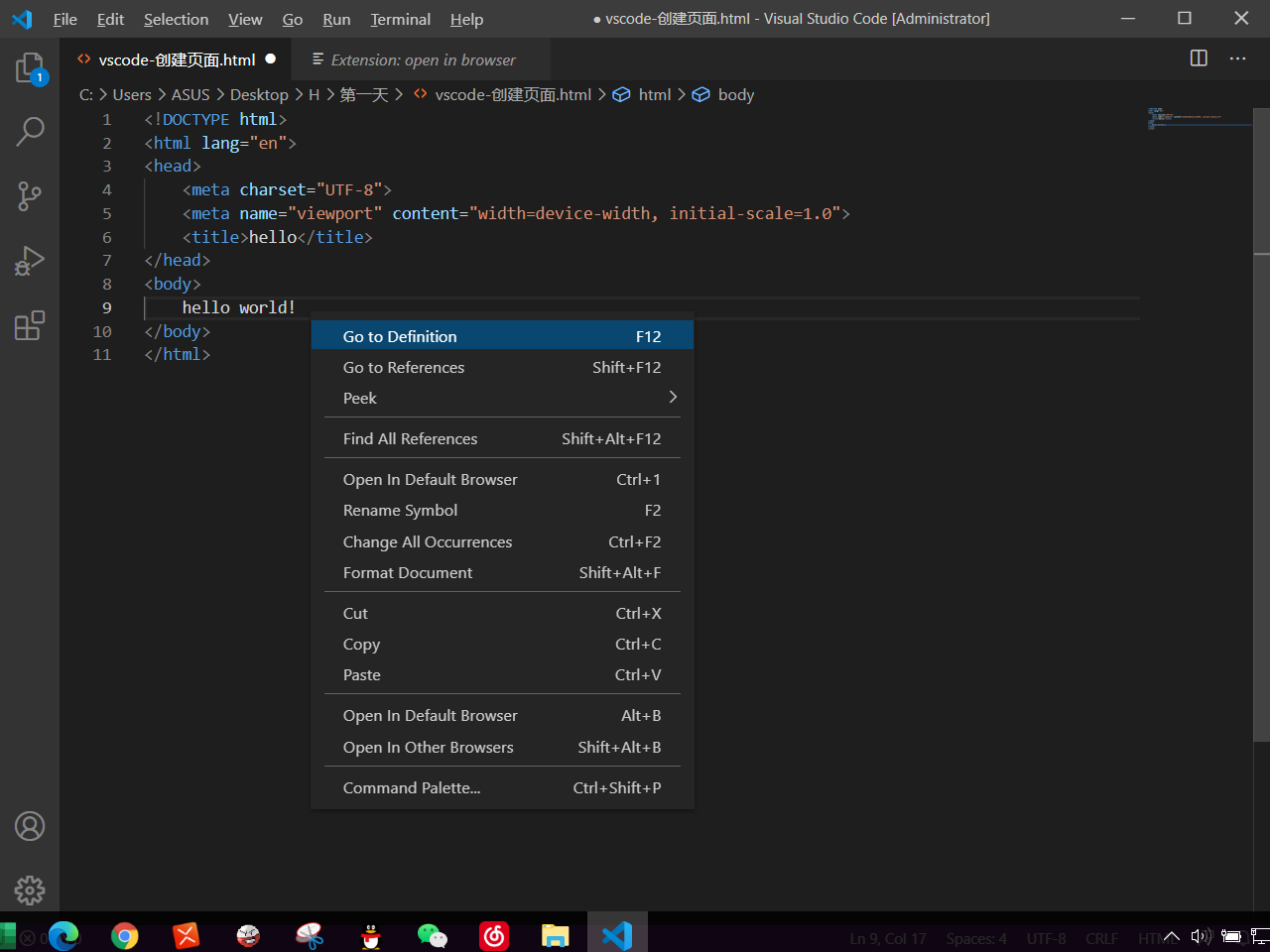Click the Split Editor Right icon

(1199, 59)
